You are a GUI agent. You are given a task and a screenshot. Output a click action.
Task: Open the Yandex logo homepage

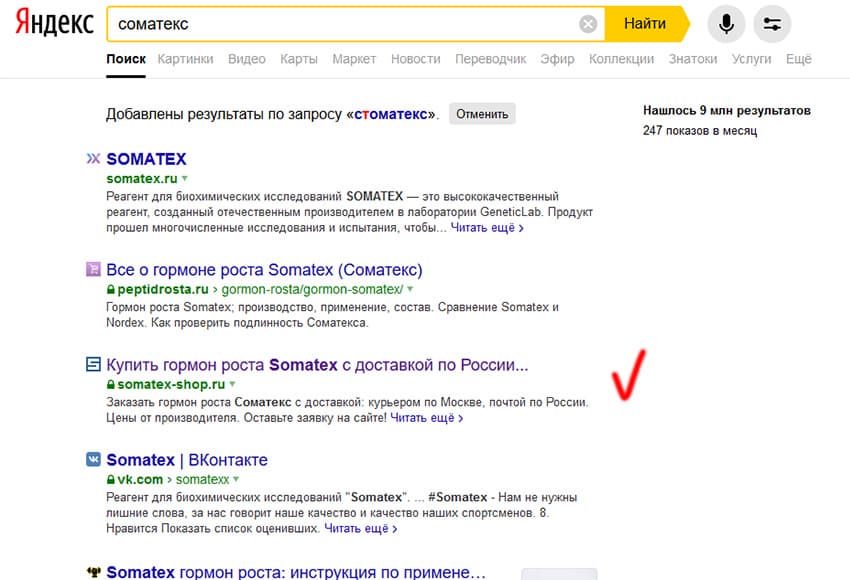pyautogui.click(x=54, y=23)
